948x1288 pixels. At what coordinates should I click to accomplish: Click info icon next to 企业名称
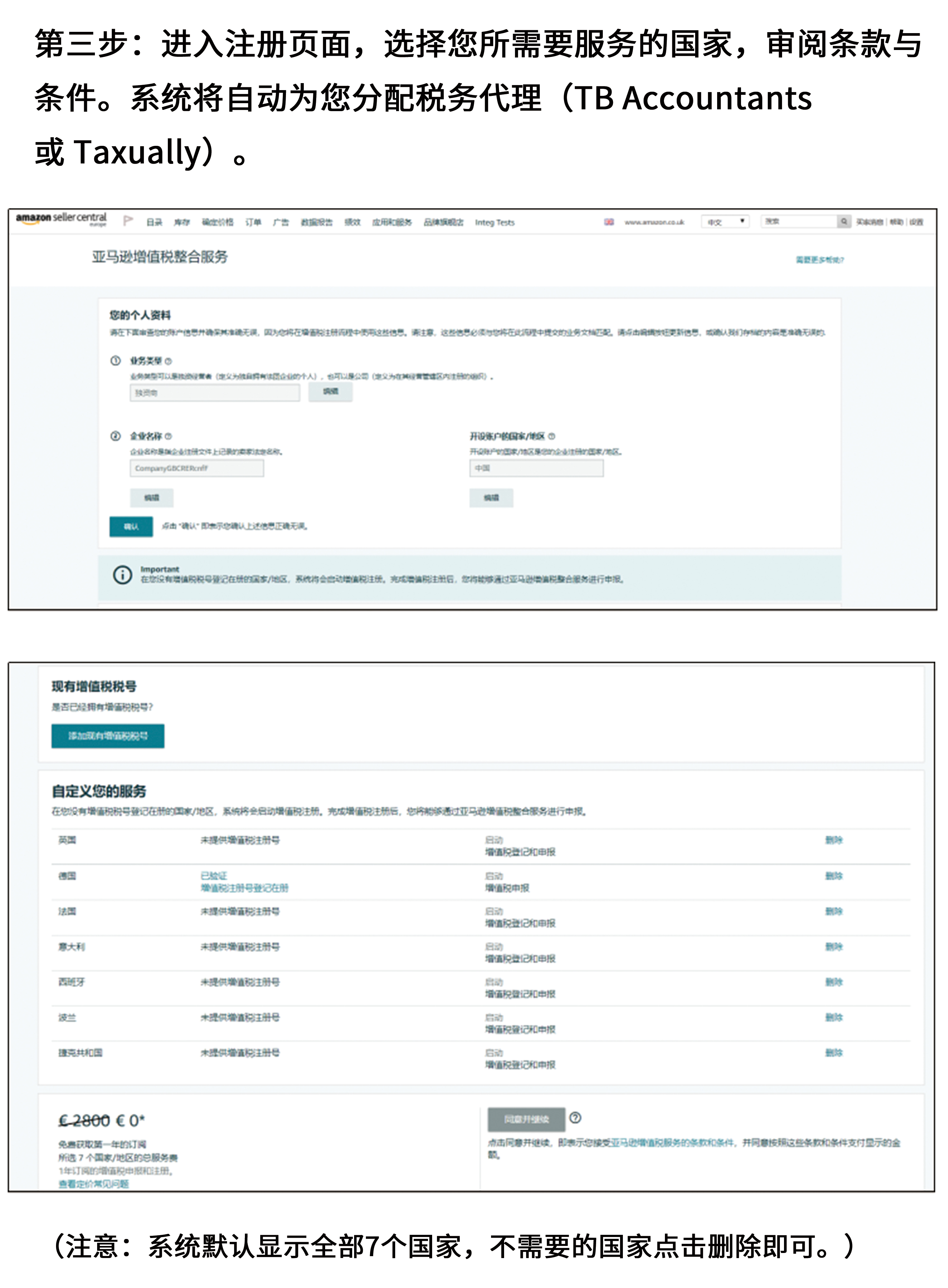168,436
